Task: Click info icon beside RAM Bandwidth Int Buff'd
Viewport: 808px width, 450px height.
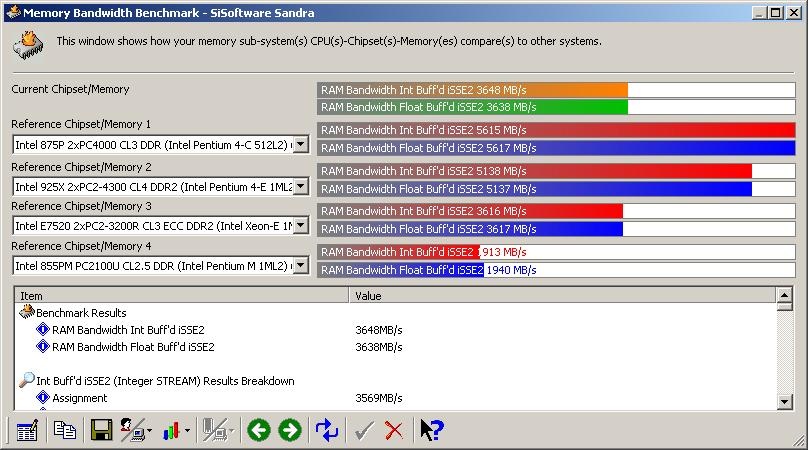Action: [x=43, y=329]
